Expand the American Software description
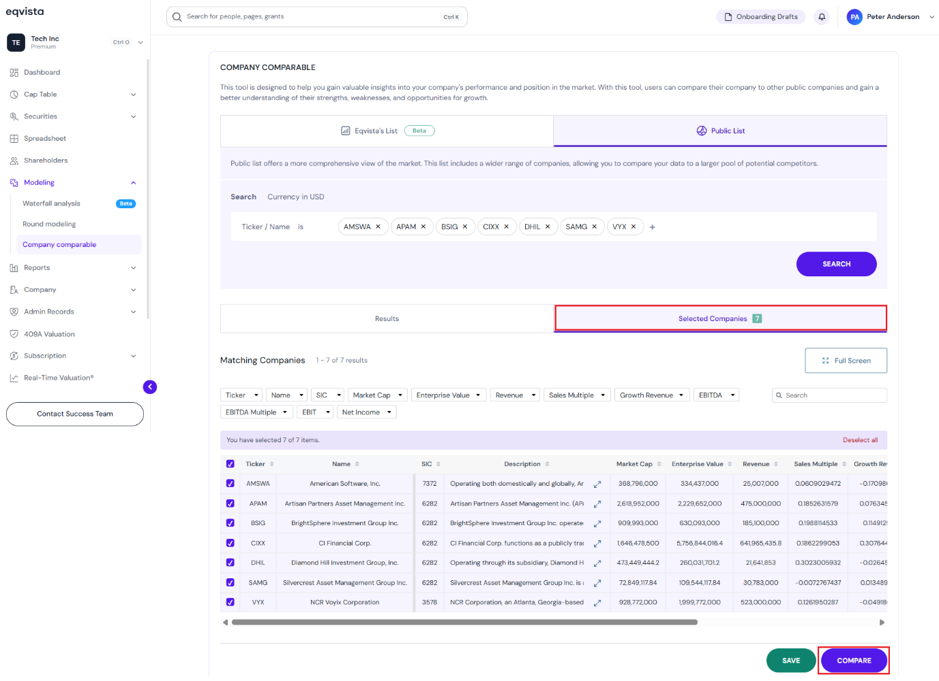This screenshot has width=939, height=681. 597,484
